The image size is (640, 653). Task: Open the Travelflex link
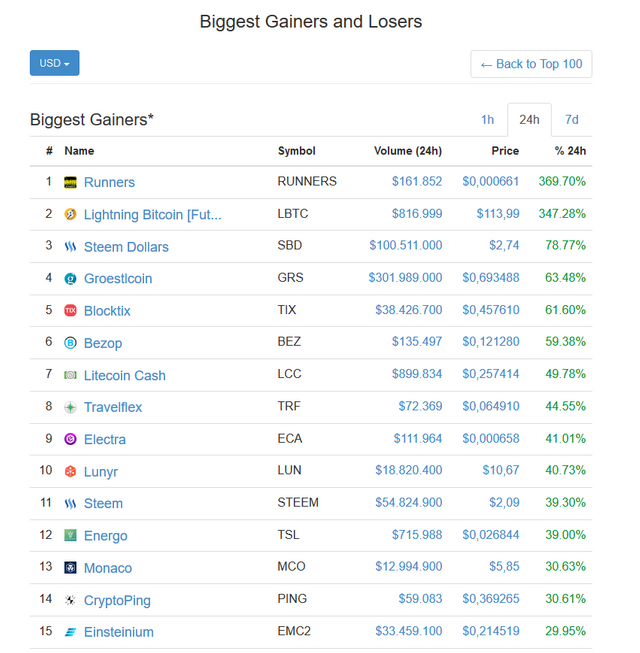pos(113,407)
